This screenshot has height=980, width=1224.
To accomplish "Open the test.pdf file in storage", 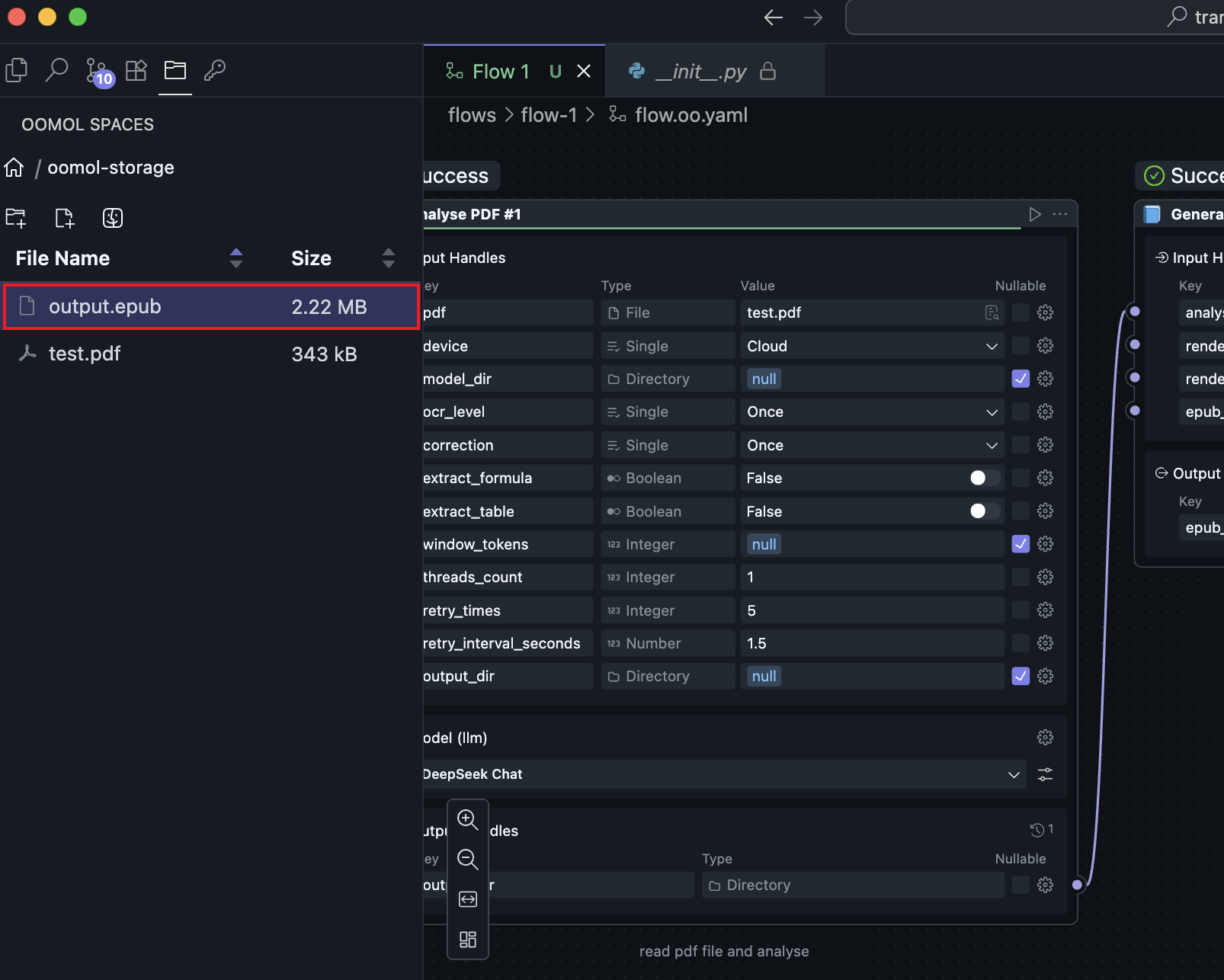I will pos(85,354).
